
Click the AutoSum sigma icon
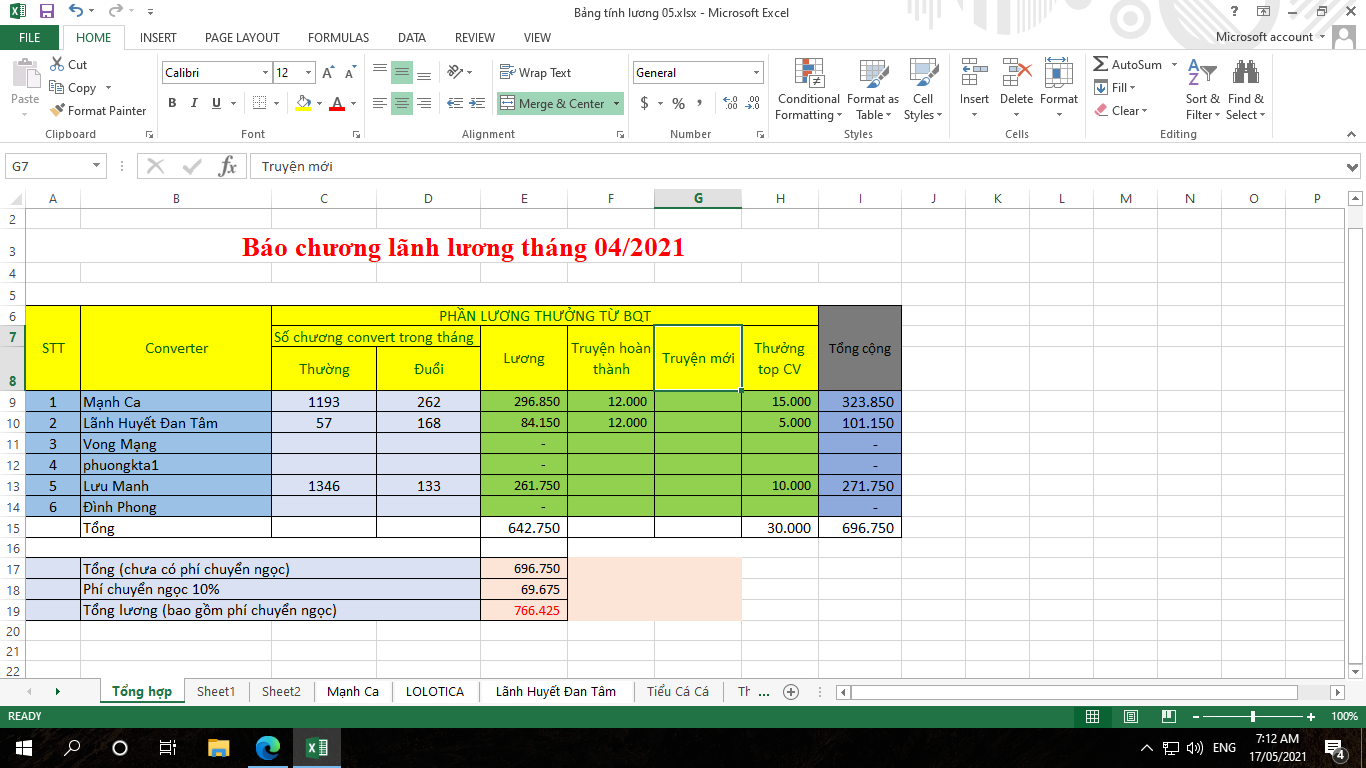click(x=1101, y=65)
